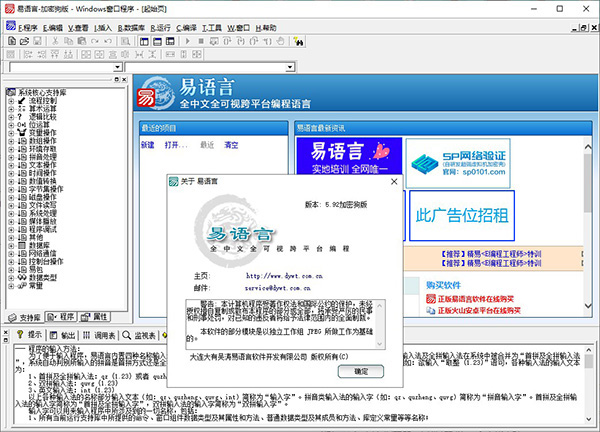Image resolution: width=600 pixels, height=432 pixels.
Task: Click the SP网络验证 advertisement banner
Action: pyautogui.click(x=458, y=163)
